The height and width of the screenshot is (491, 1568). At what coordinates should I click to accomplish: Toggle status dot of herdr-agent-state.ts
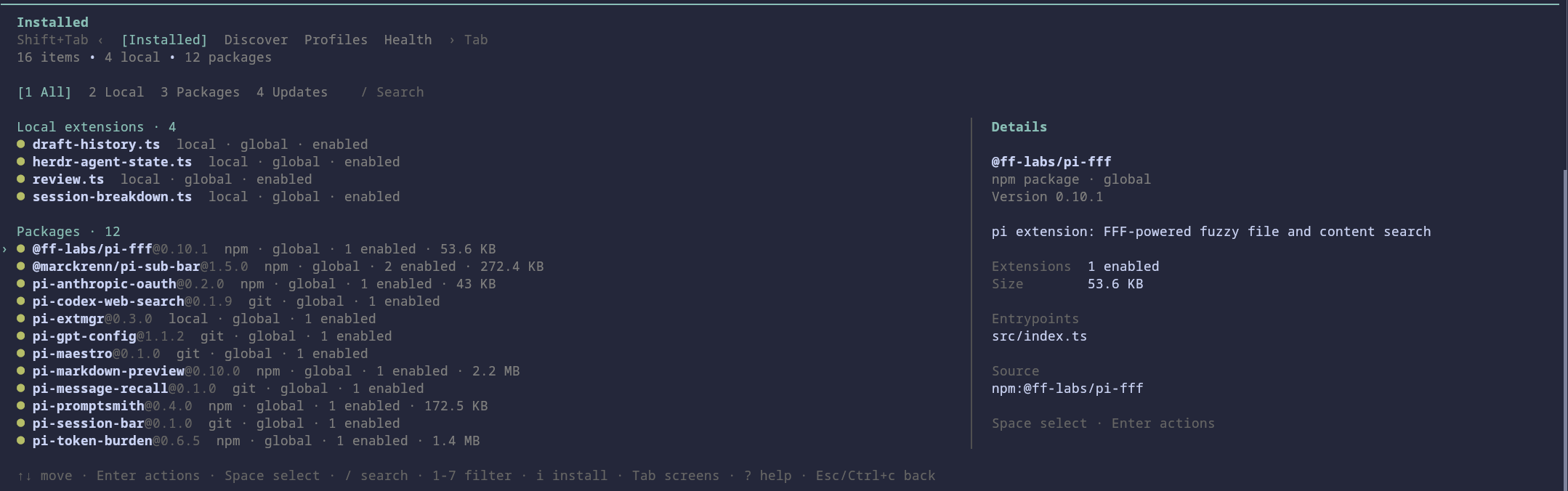point(21,162)
